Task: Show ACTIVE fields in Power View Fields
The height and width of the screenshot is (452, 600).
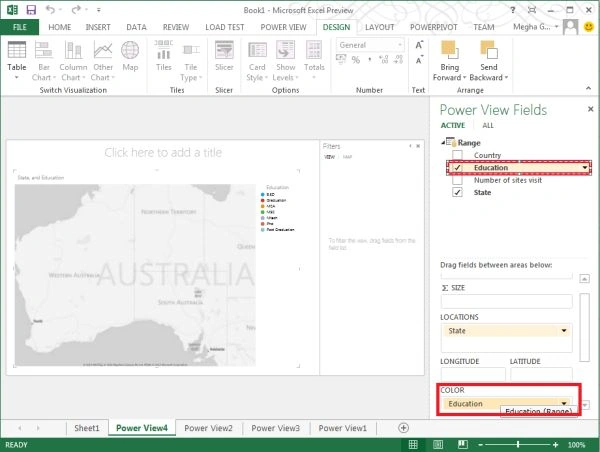Action: (x=453, y=125)
